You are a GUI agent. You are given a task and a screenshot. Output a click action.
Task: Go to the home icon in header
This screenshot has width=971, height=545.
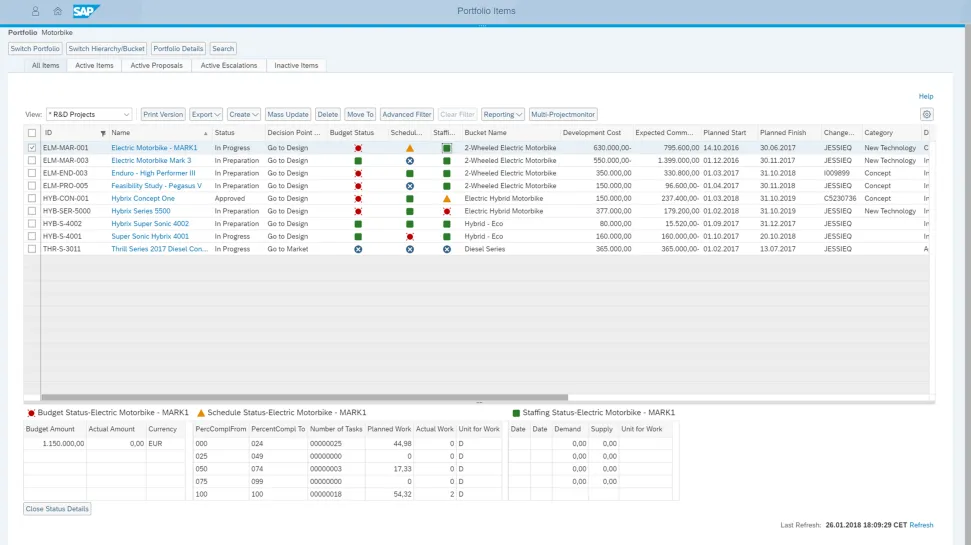click(58, 11)
